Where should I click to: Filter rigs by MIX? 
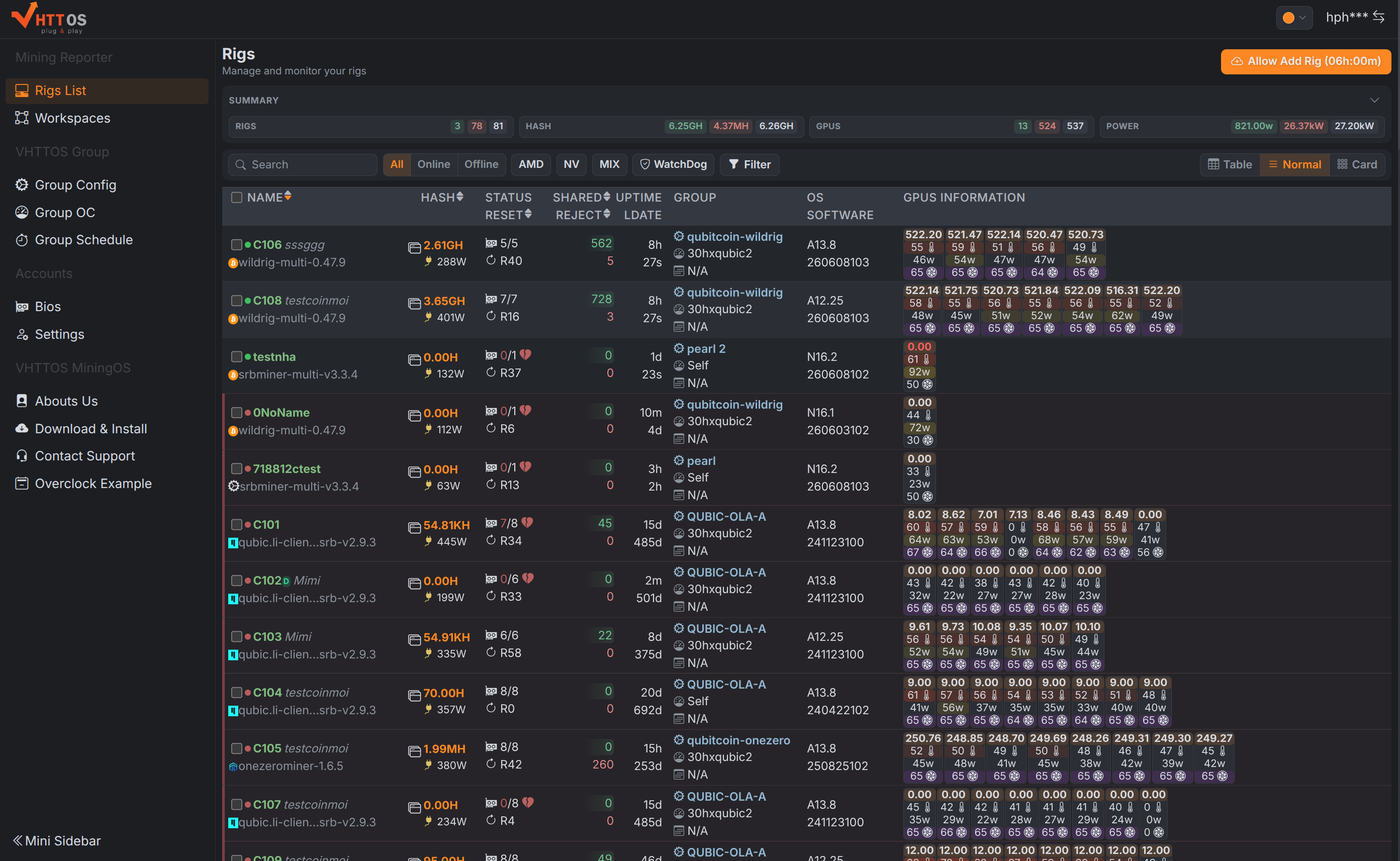click(x=609, y=164)
